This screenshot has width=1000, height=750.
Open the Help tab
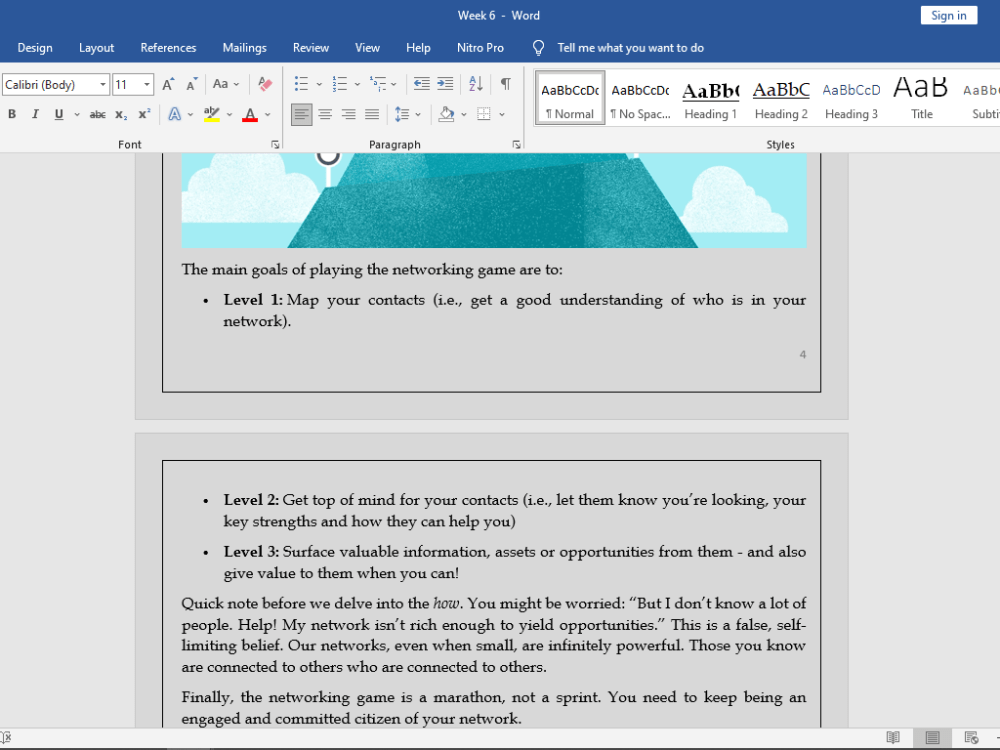pos(418,48)
